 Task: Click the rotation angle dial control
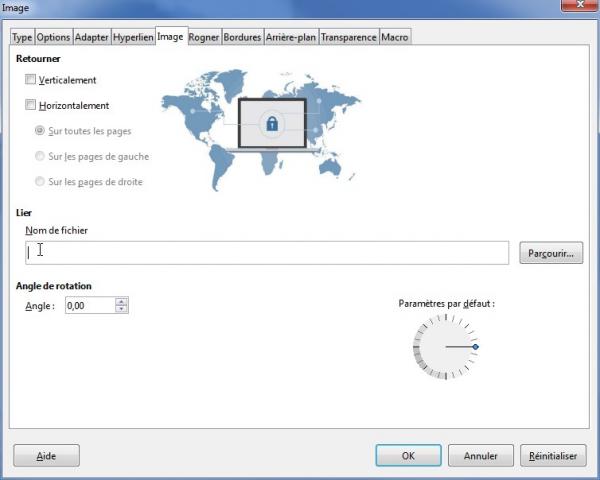click(444, 347)
